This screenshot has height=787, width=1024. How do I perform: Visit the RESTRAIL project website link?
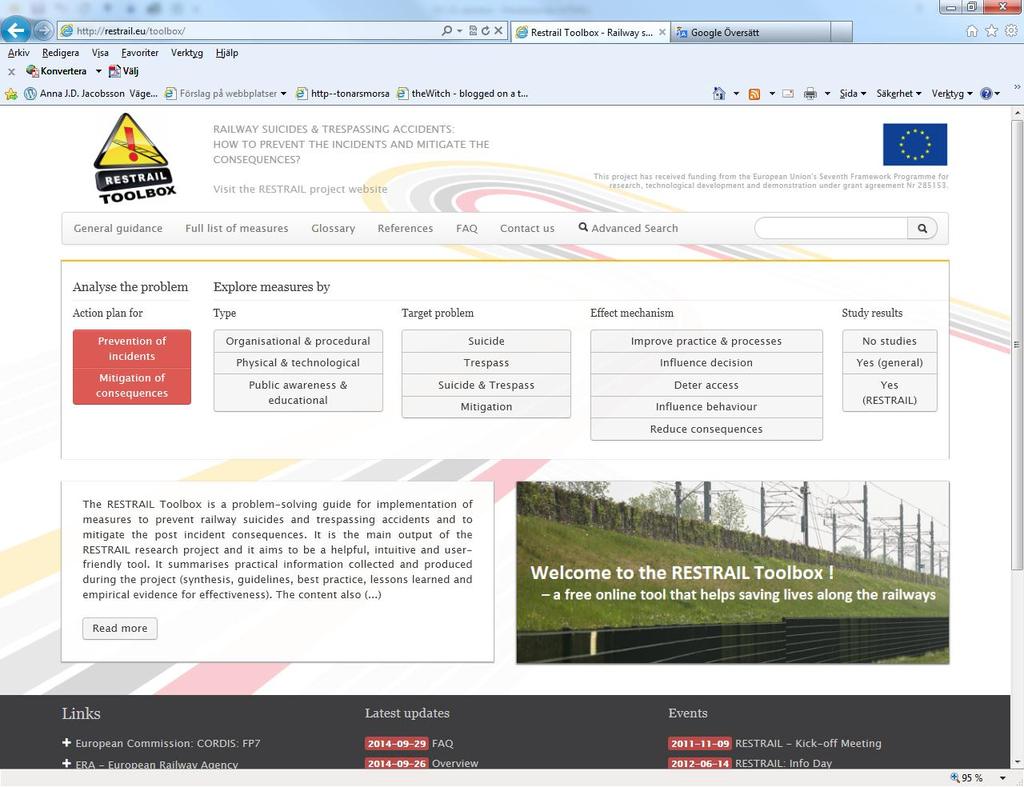tap(300, 189)
